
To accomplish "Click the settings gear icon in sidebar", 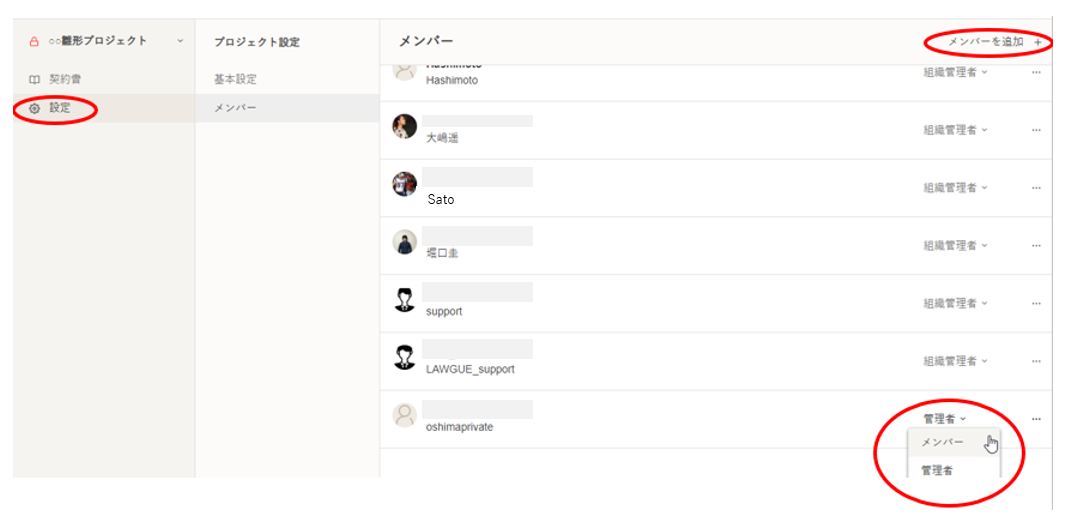I will point(34,108).
